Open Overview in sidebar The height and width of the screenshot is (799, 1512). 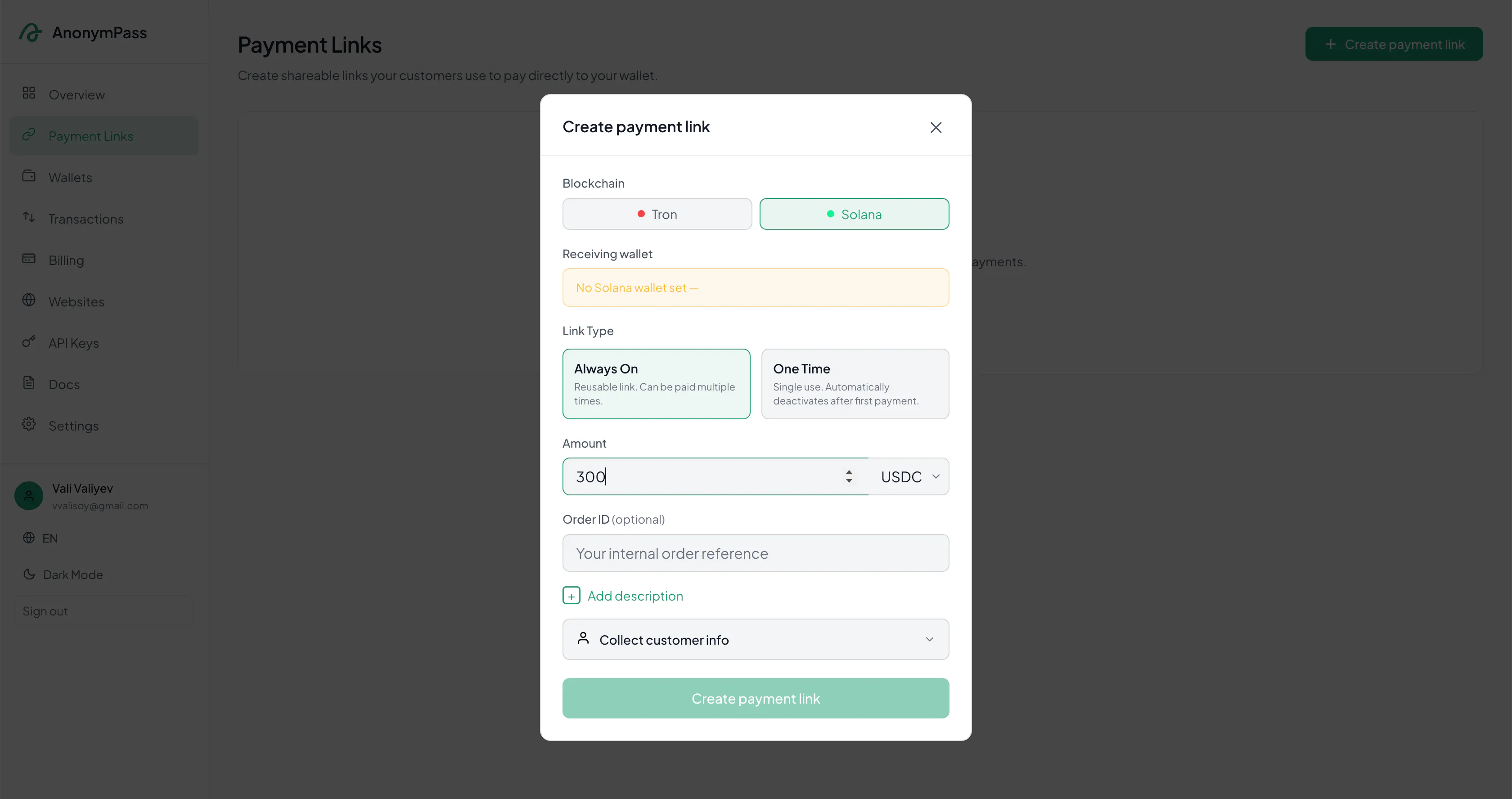(104, 94)
